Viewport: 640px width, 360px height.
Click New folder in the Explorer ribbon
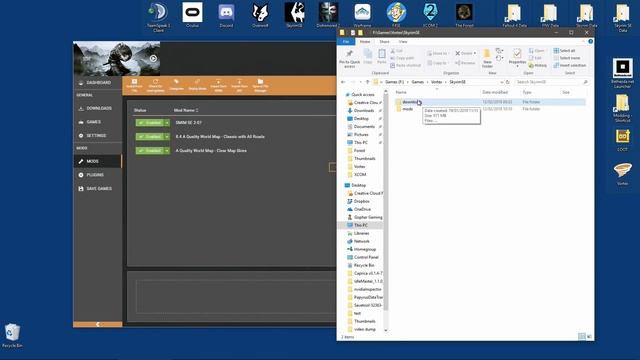[x=487, y=59]
